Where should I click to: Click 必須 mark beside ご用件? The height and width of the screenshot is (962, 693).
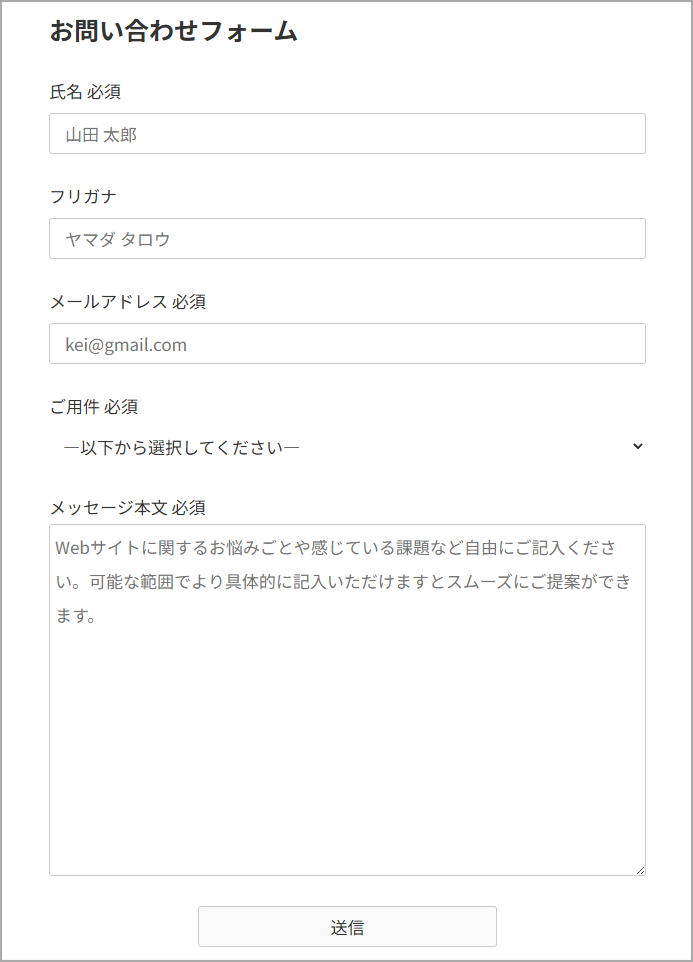[x=121, y=406]
